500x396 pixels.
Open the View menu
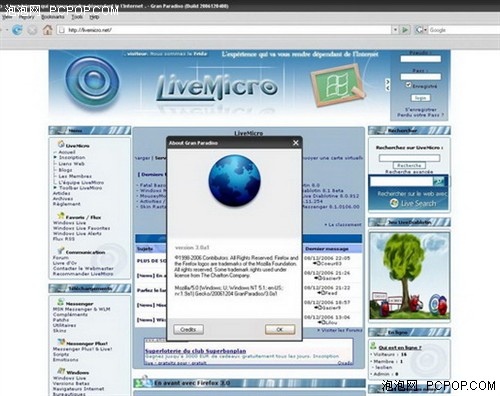pyautogui.click(x=7, y=17)
